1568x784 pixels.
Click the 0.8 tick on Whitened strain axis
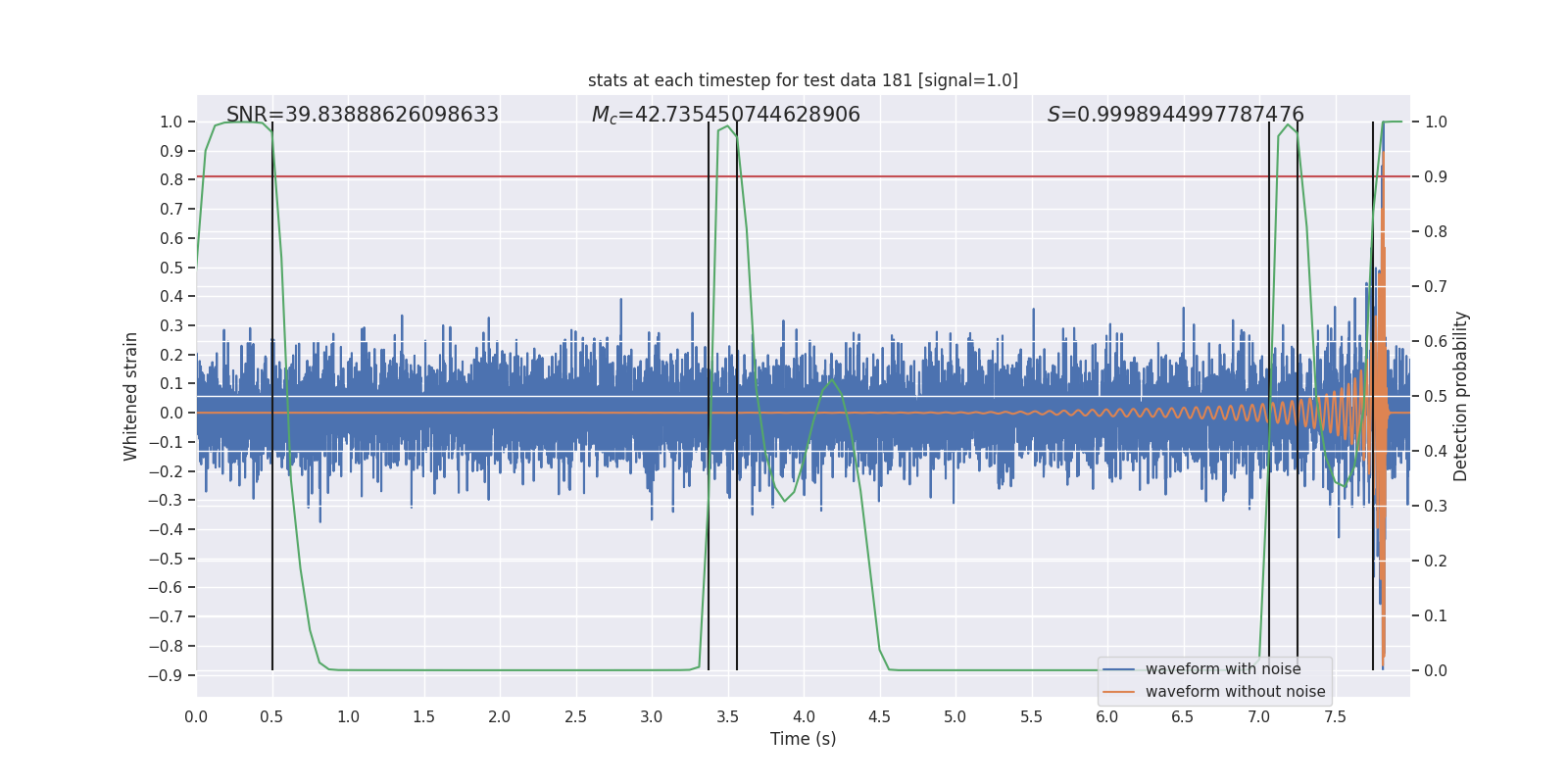click(x=171, y=179)
